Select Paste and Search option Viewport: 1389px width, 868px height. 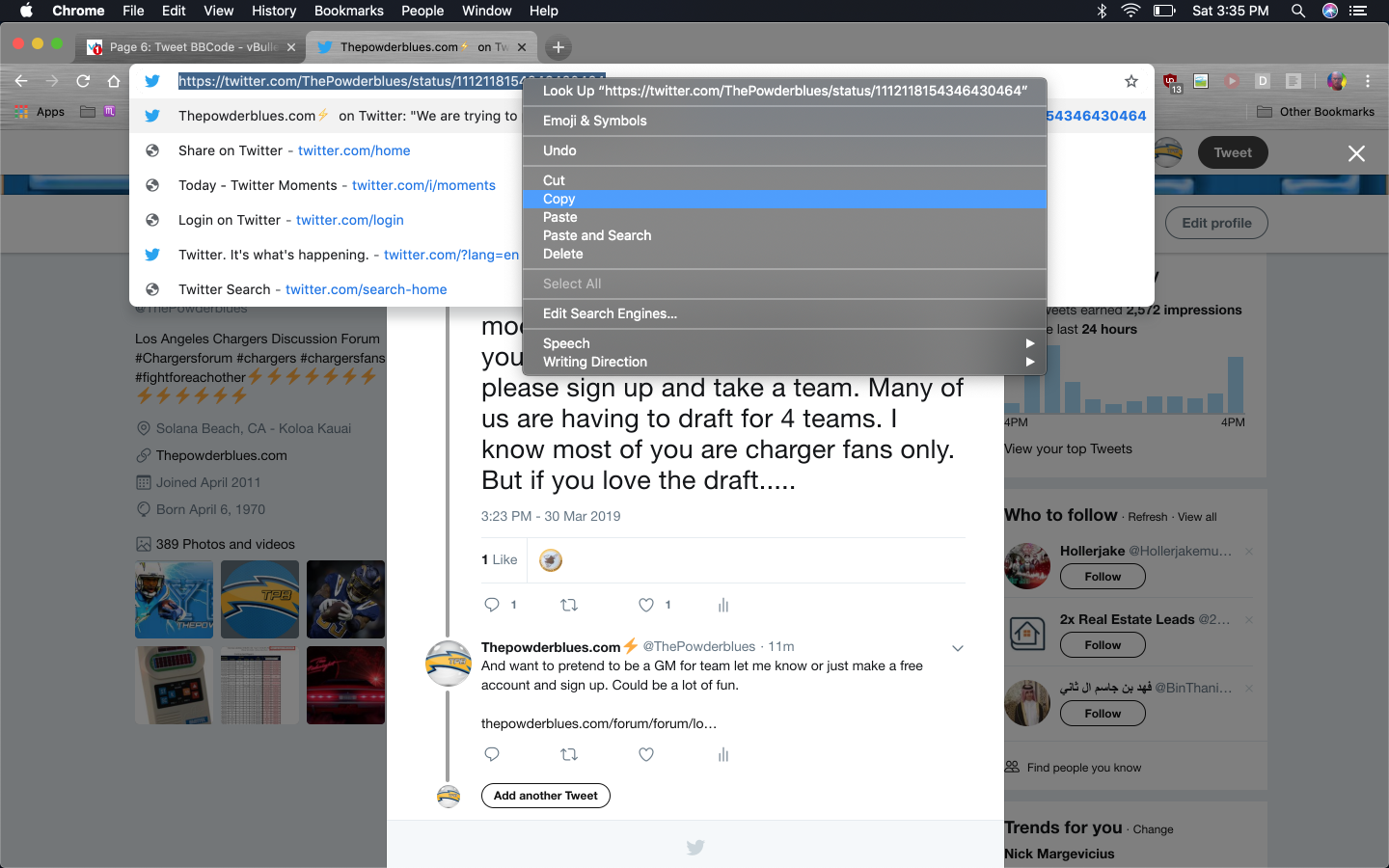click(x=784, y=235)
